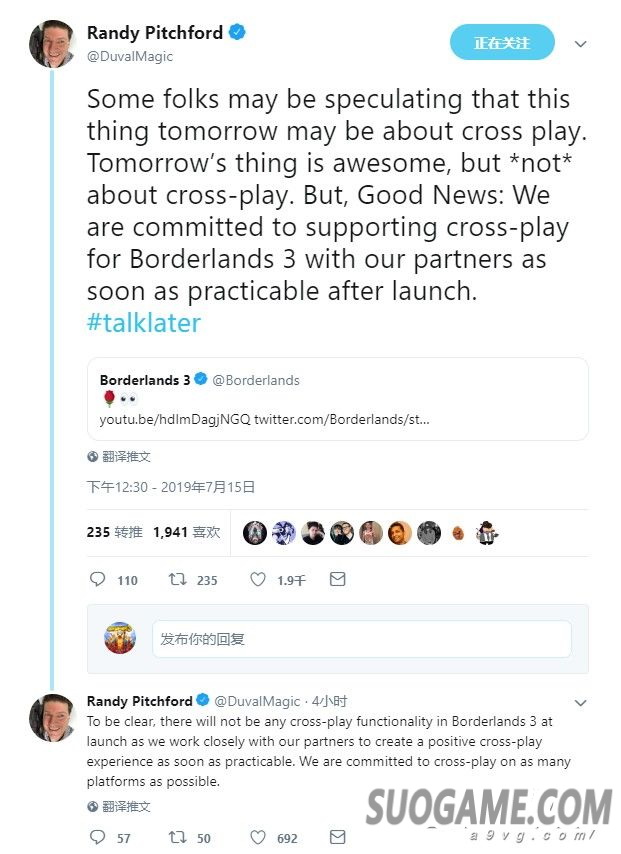Retweet the follow-up tweet
The height and width of the screenshot is (854, 621).
[x=176, y=837]
